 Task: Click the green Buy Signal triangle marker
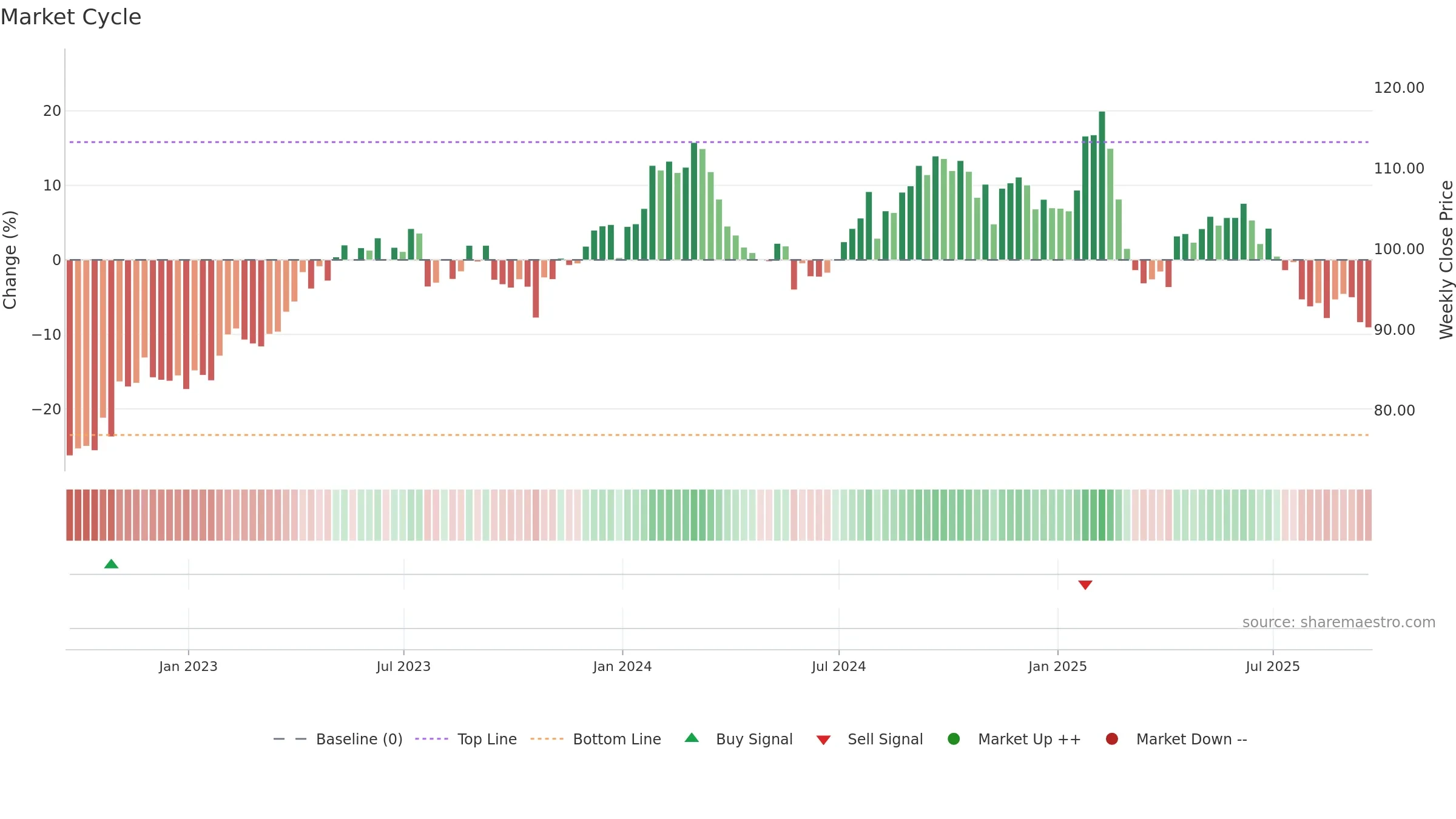pos(111,564)
